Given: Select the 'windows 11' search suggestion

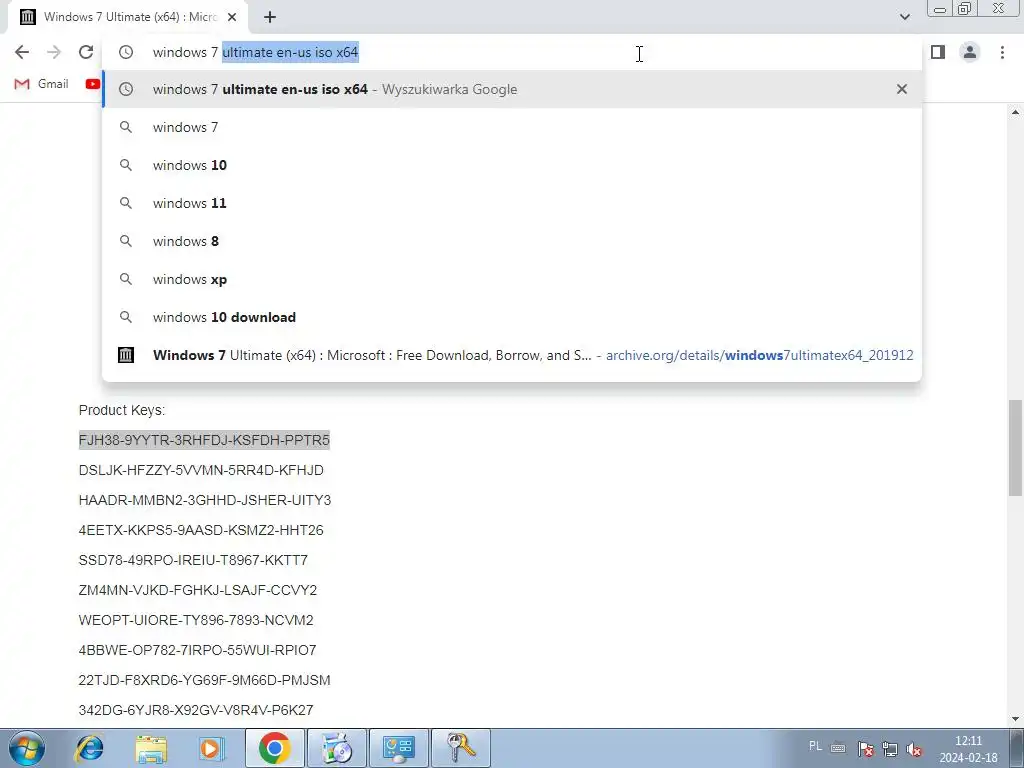Looking at the screenshot, I should coord(512,203).
